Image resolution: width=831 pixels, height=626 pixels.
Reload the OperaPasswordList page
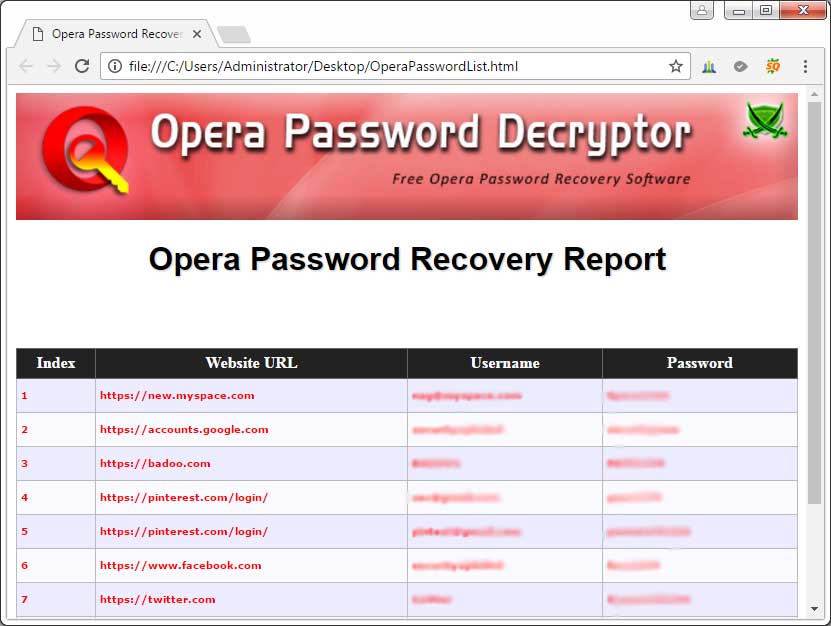[82, 66]
